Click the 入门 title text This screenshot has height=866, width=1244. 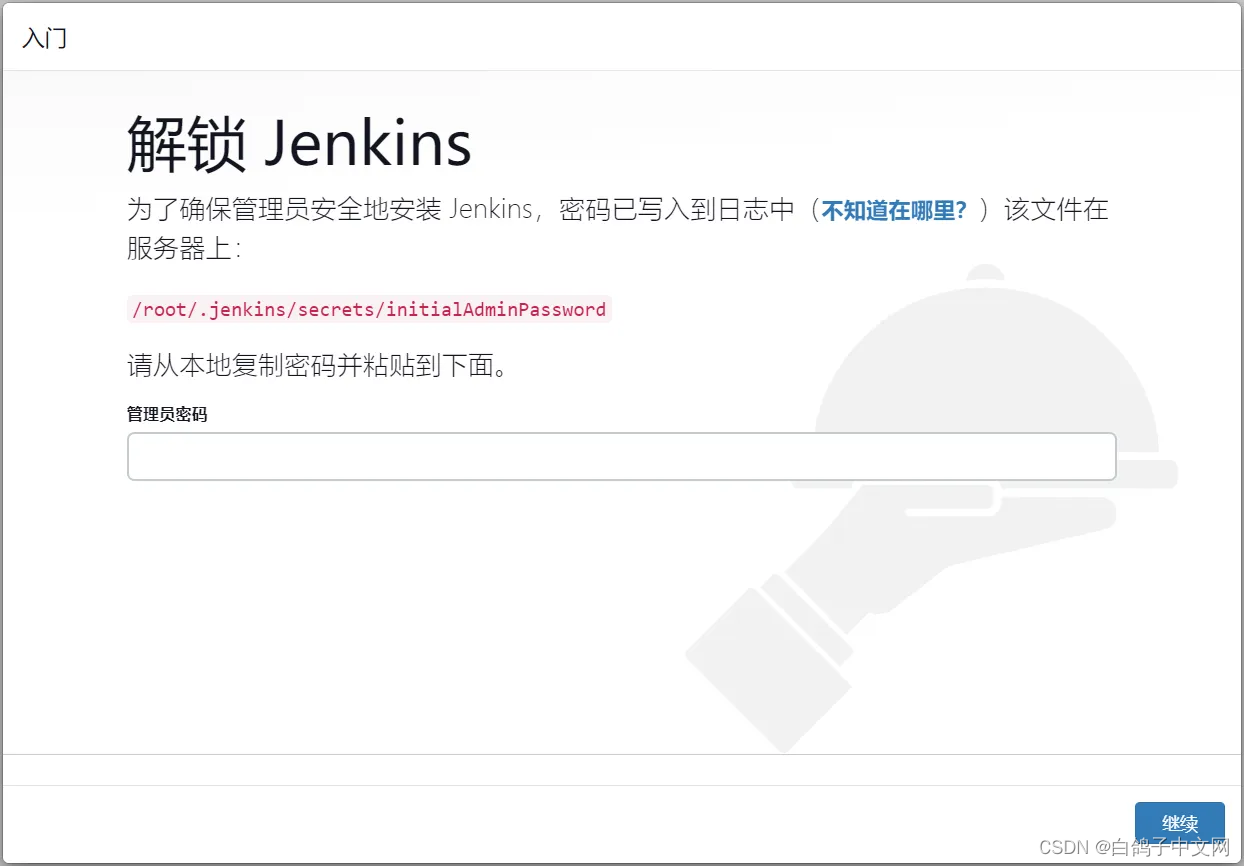pyautogui.click(x=45, y=39)
